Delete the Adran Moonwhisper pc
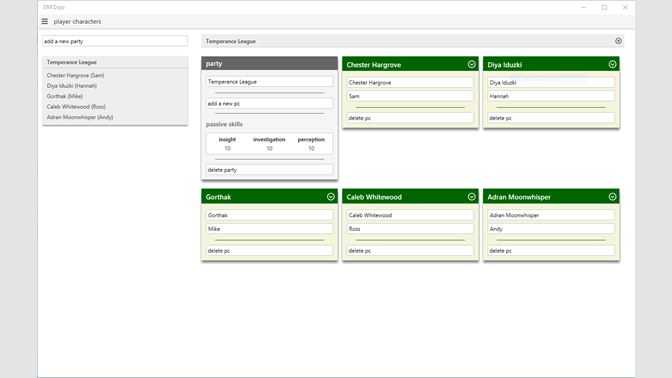 pos(551,251)
